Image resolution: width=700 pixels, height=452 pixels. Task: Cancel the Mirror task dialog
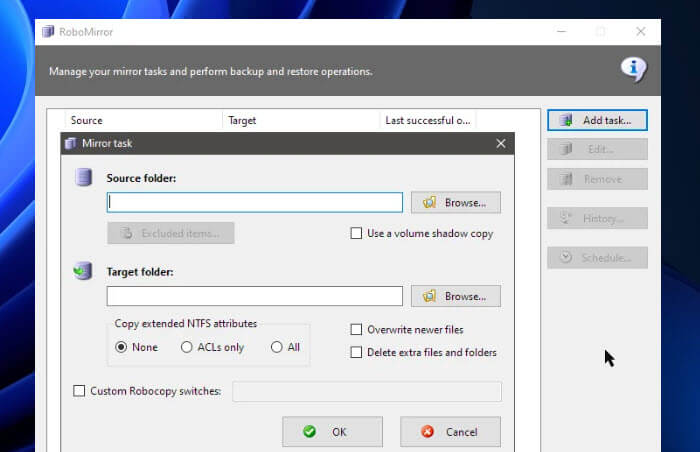point(450,432)
